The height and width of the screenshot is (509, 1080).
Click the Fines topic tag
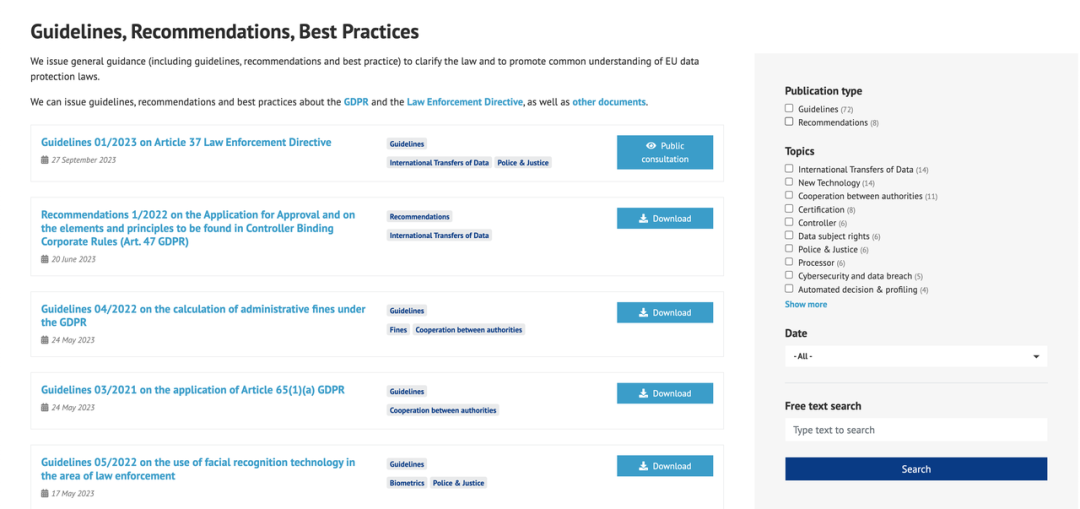[x=398, y=330]
